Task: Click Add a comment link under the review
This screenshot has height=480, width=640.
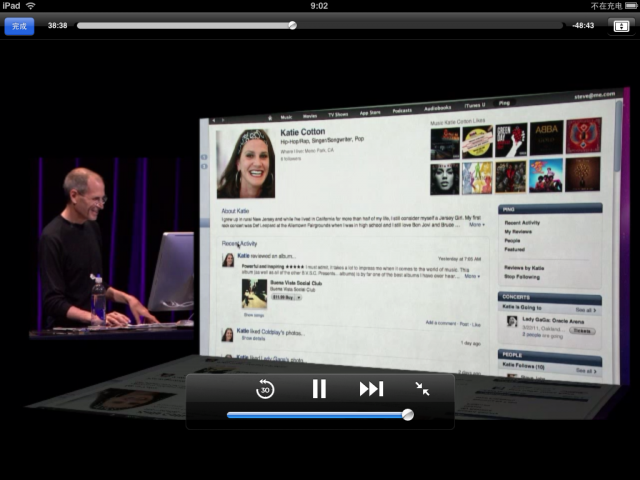Action: [x=441, y=323]
